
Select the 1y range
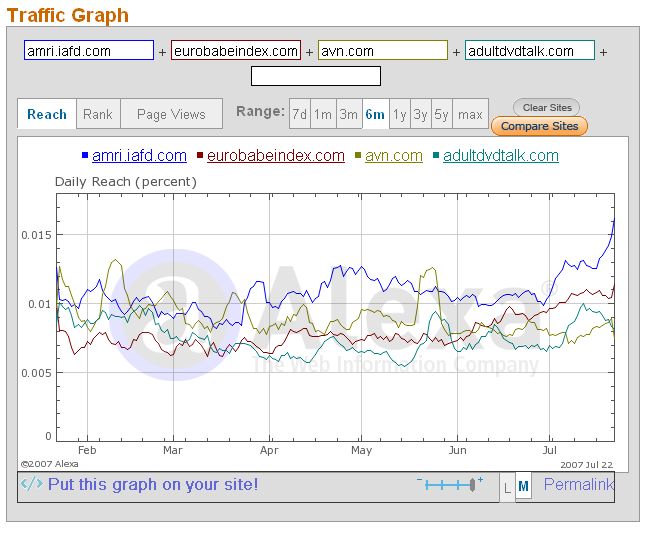point(400,114)
